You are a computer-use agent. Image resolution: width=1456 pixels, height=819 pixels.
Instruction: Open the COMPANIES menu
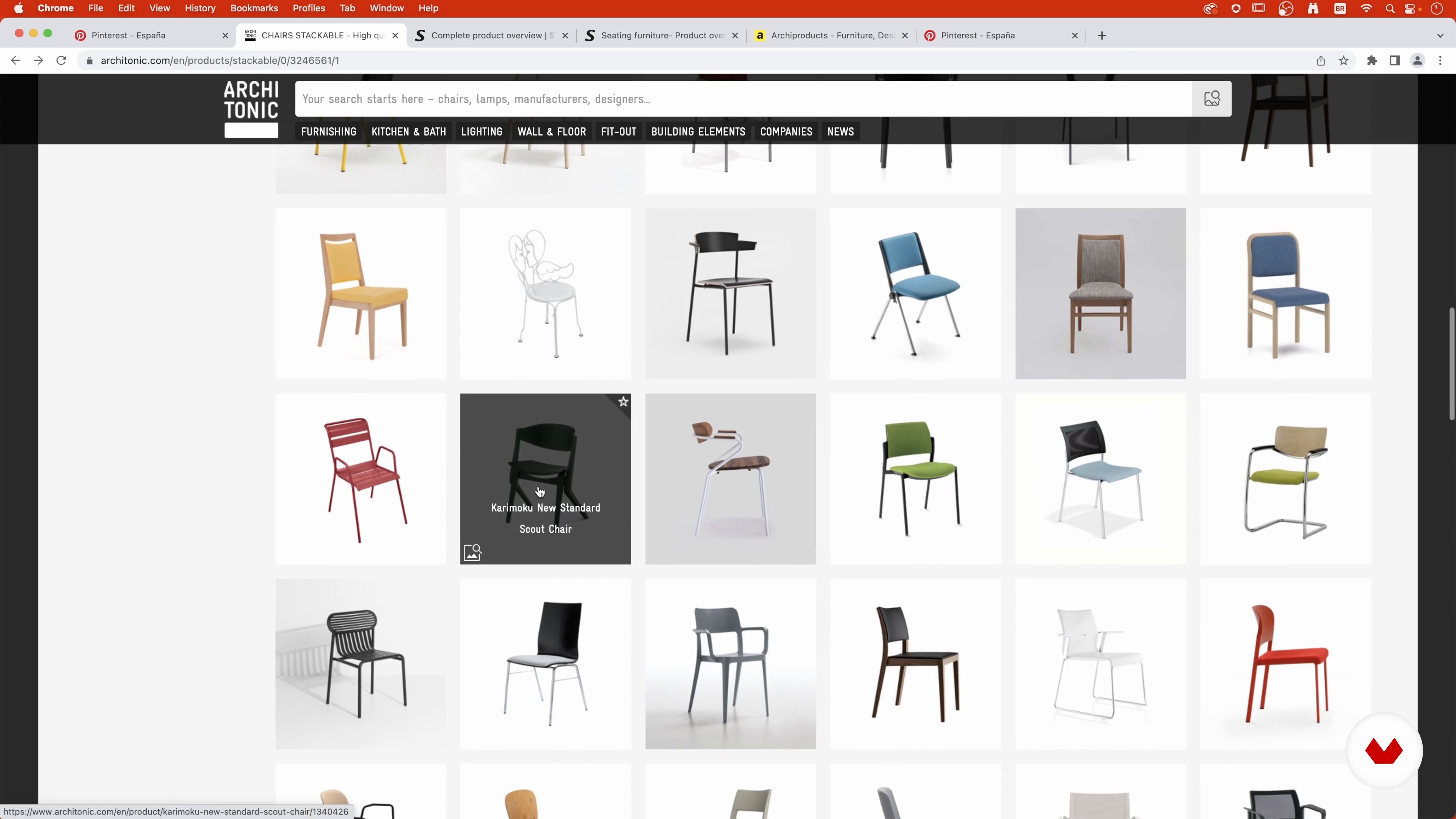pyautogui.click(x=786, y=132)
